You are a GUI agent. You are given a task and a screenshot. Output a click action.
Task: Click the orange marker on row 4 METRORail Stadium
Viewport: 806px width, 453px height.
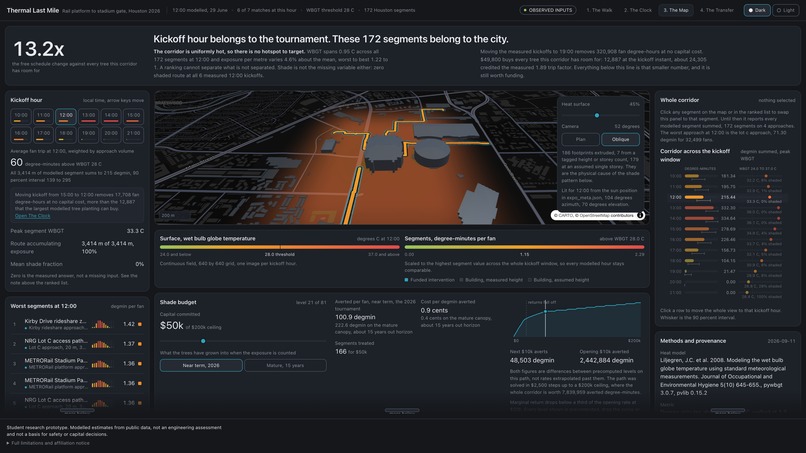(x=140, y=384)
